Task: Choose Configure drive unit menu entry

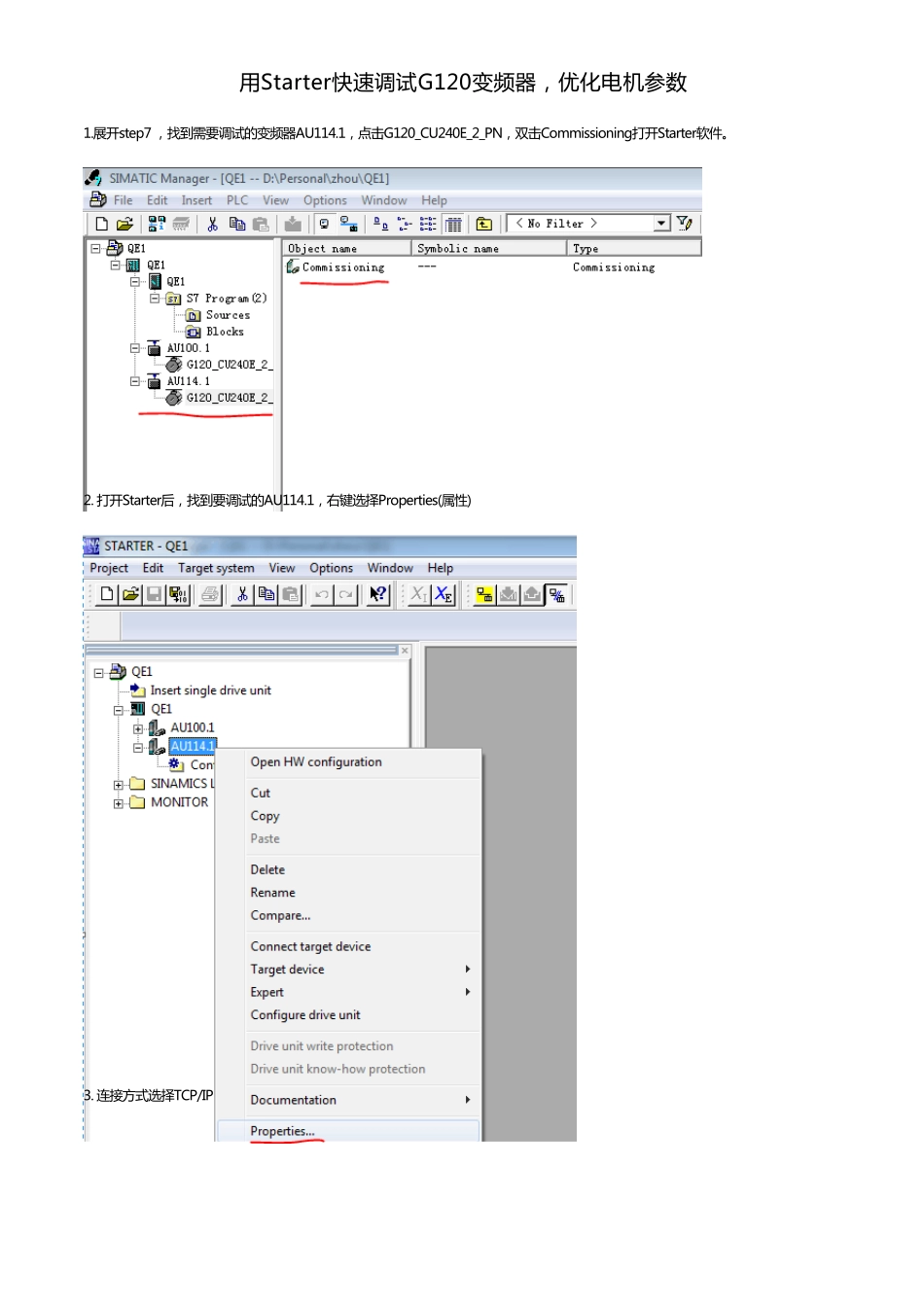Action: click(x=349, y=1015)
